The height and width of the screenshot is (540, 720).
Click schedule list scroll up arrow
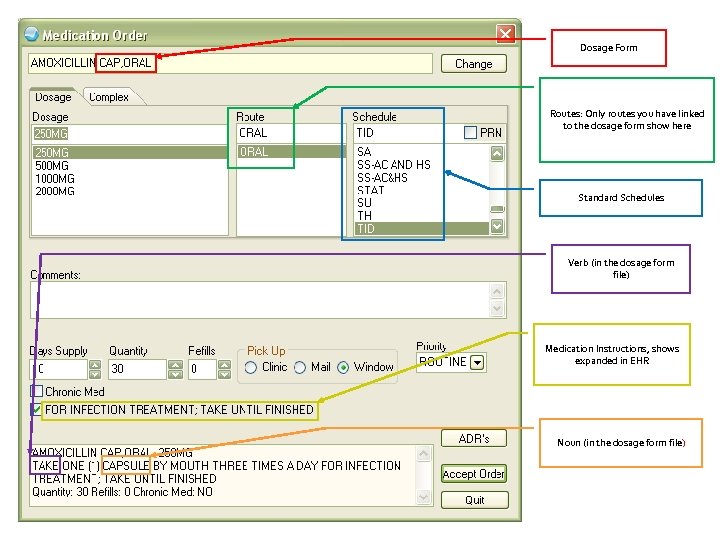pos(497,153)
